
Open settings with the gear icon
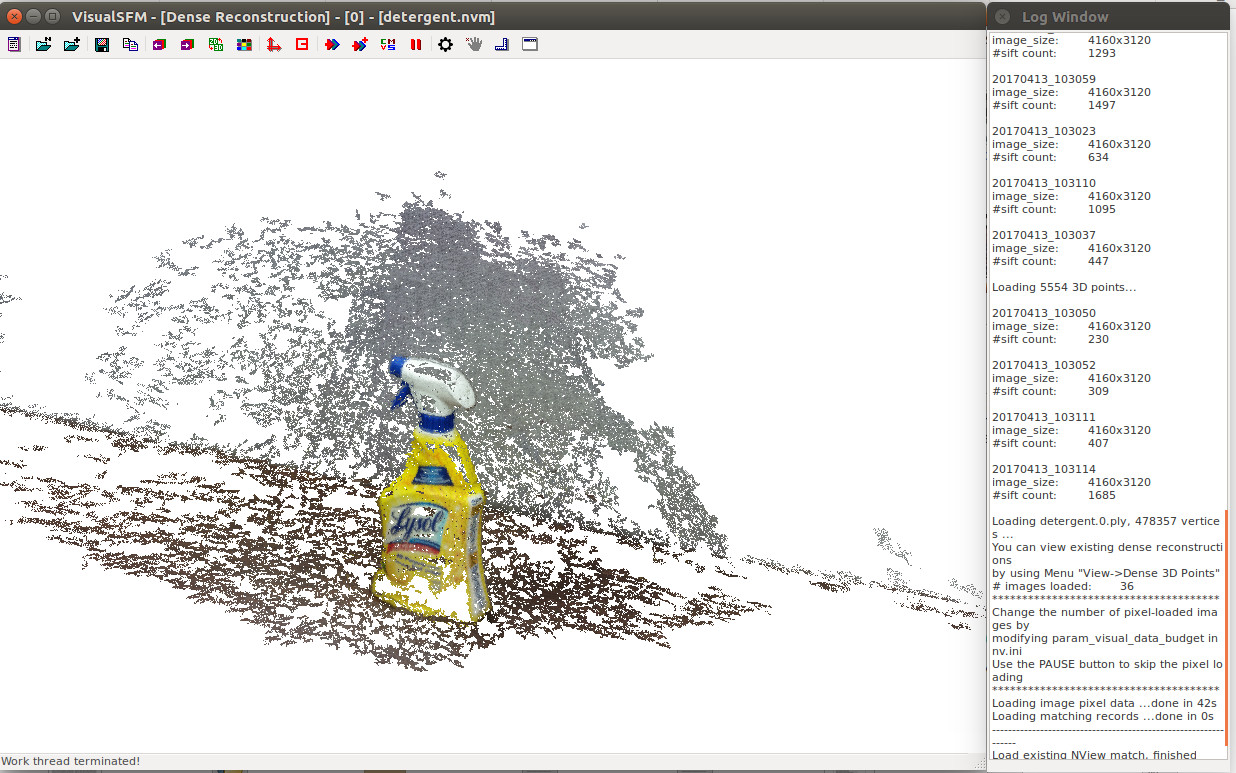(x=446, y=45)
